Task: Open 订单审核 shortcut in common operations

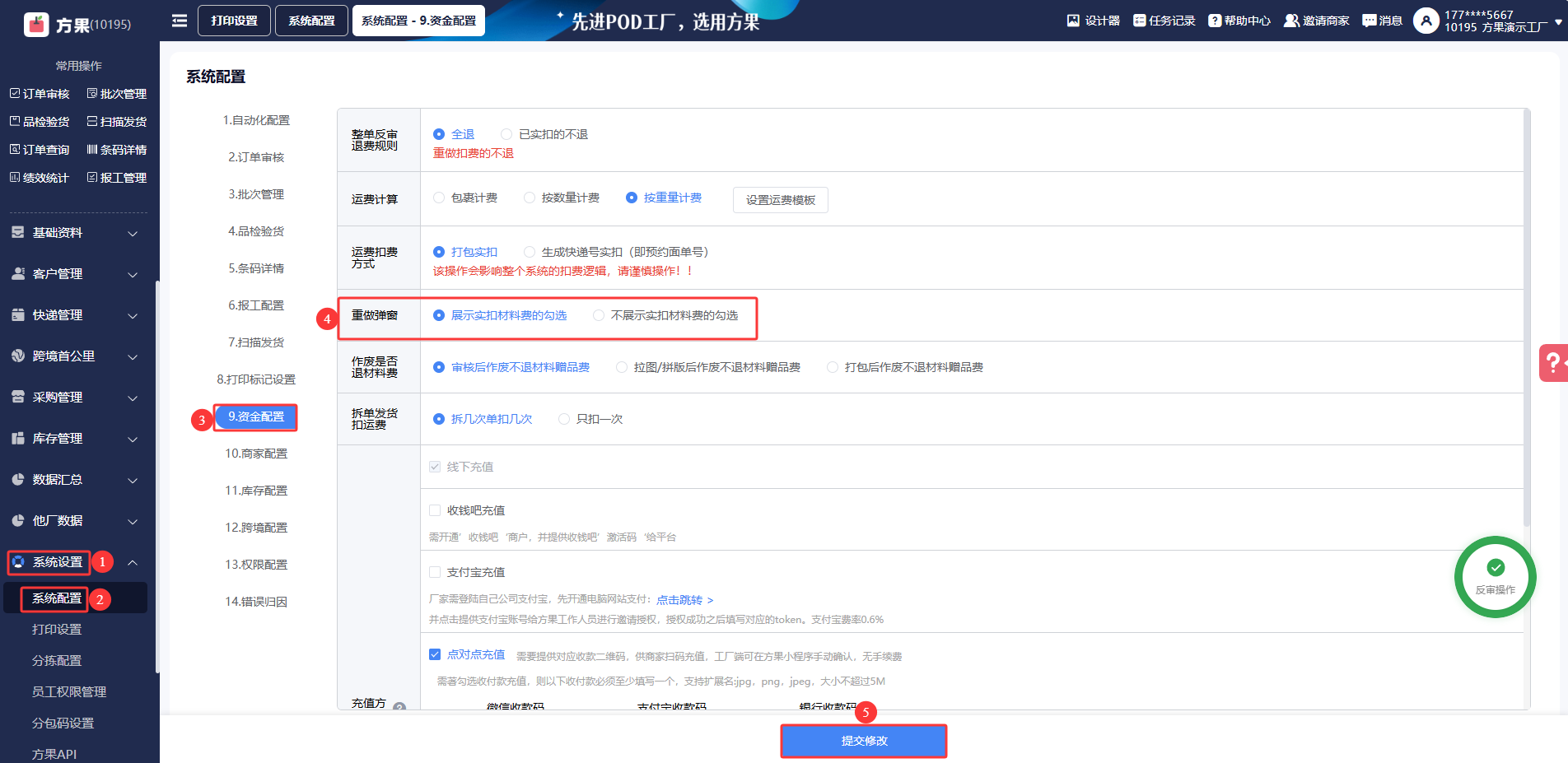Action: [40, 94]
